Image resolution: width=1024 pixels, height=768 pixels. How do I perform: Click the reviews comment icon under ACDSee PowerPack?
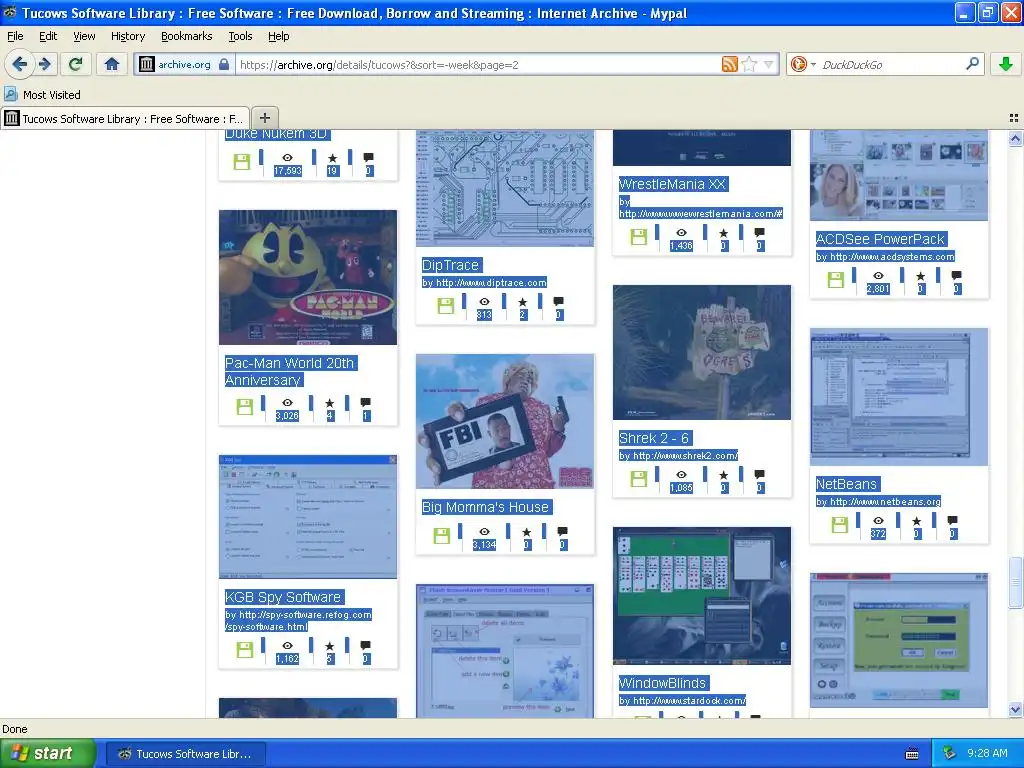(957, 275)
